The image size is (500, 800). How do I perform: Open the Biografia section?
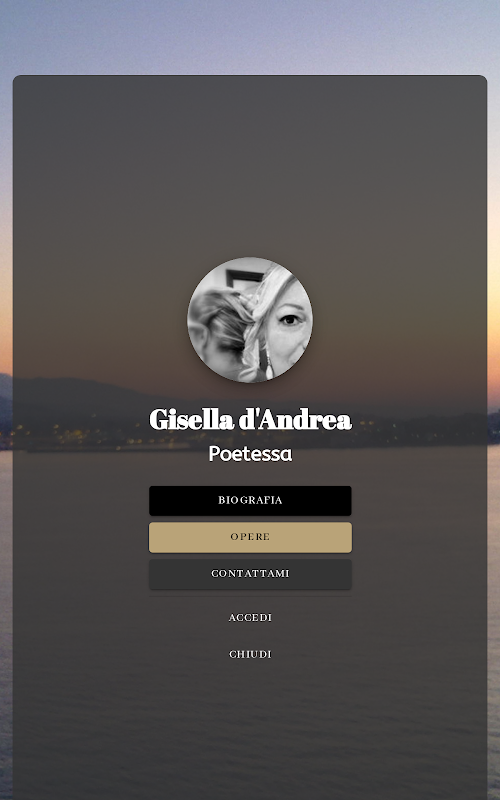point(250,501)
